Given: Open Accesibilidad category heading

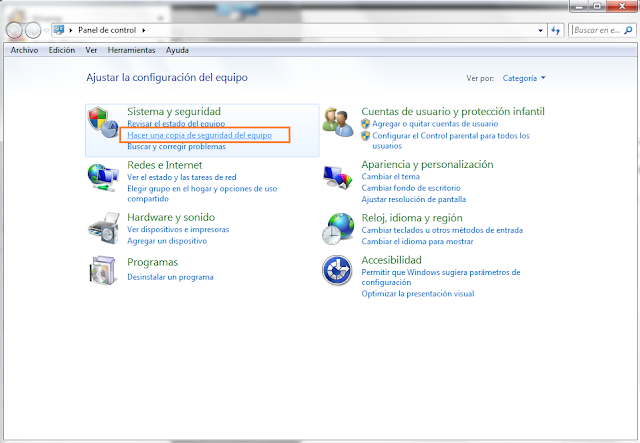Looking at the screenshot, I should (391, 260).
